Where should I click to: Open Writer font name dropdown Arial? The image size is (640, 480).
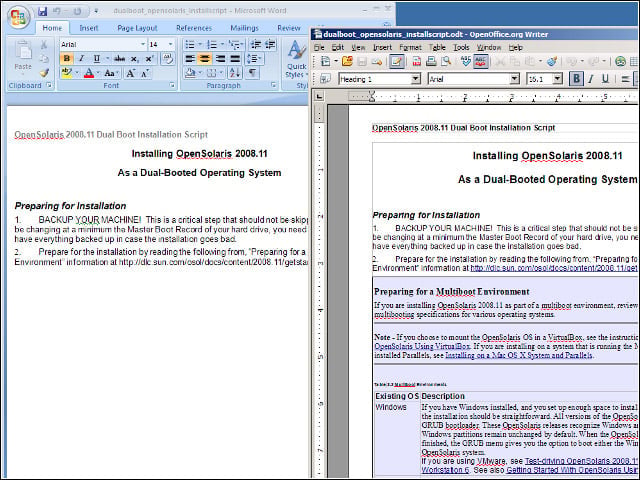pyautogui.click(x=515, y=79)
